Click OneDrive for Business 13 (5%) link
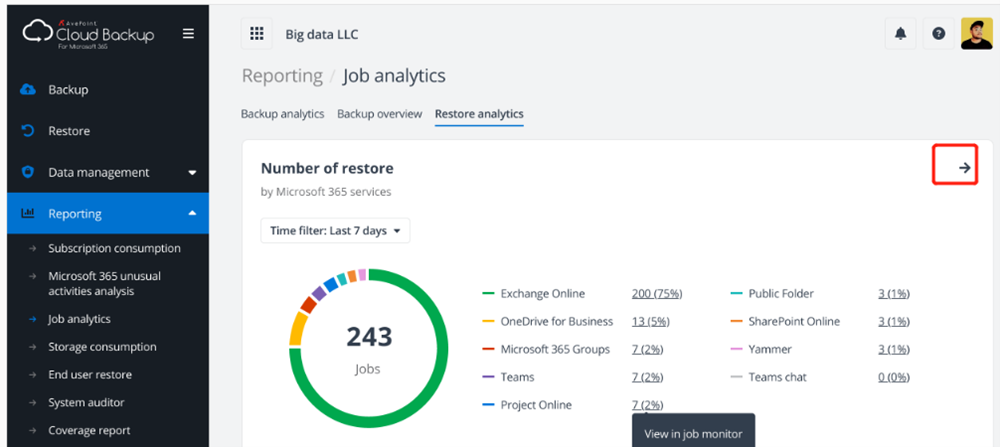This screenshot has height=447, width=1000. click(x=651, y=321)
